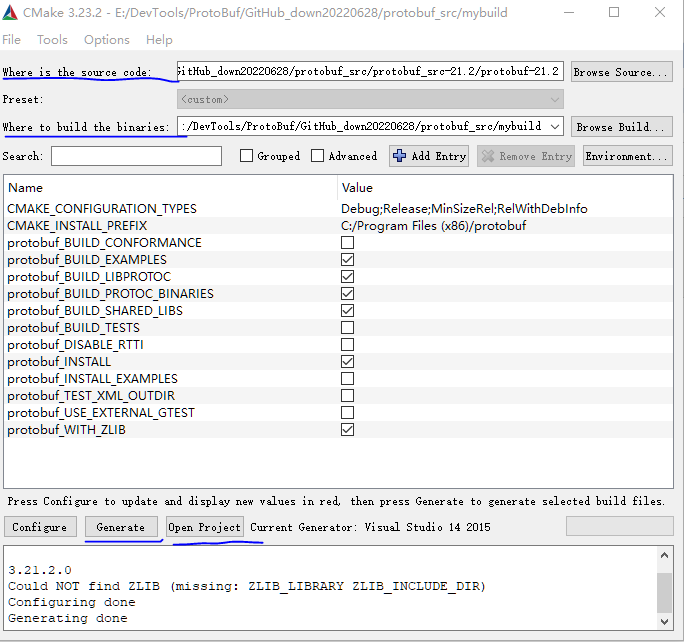Click the 3.21.2.0 log line
The image size is (684, 642).
[40, 570]
